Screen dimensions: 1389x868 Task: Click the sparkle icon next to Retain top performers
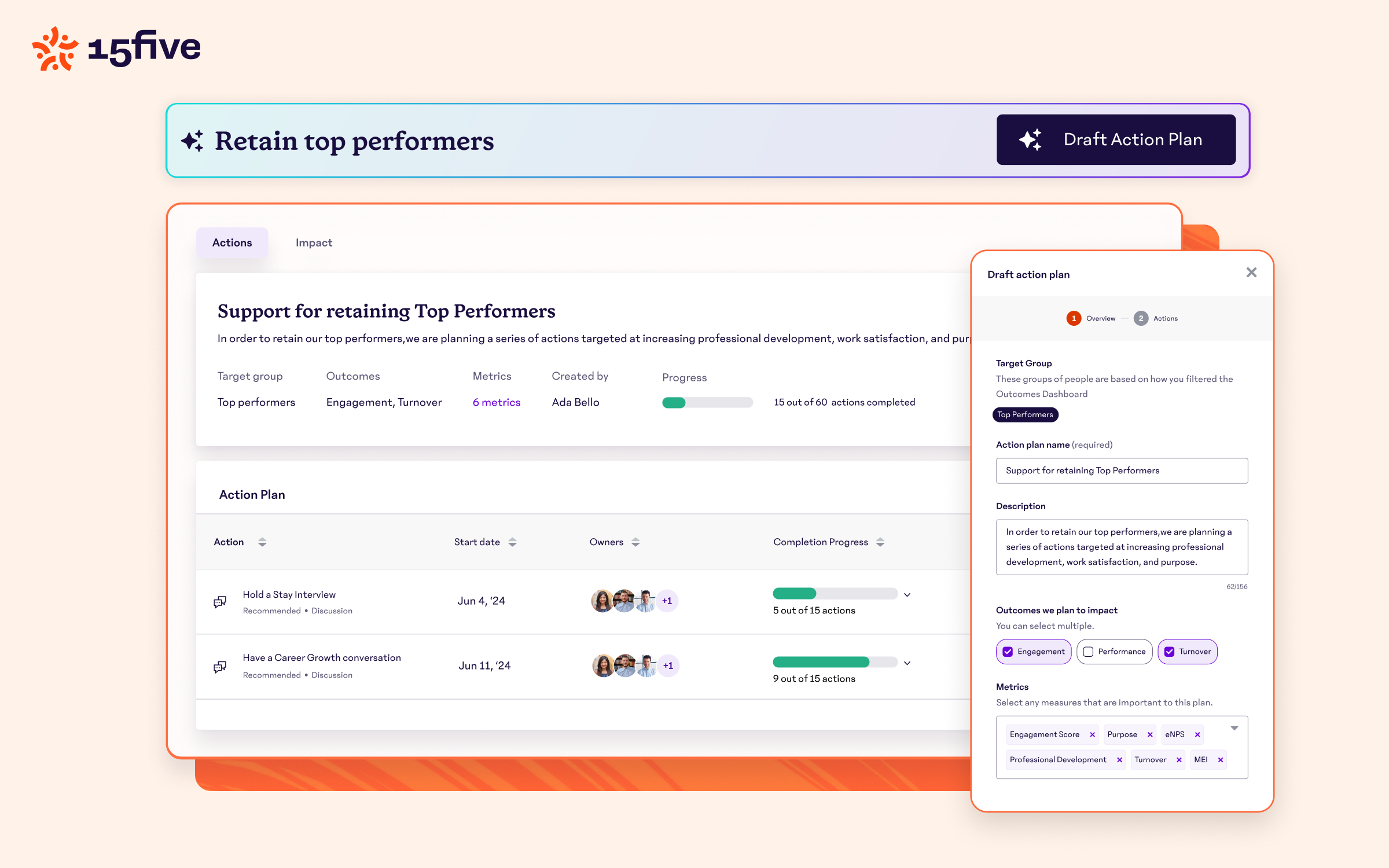[x=192, y=141]
